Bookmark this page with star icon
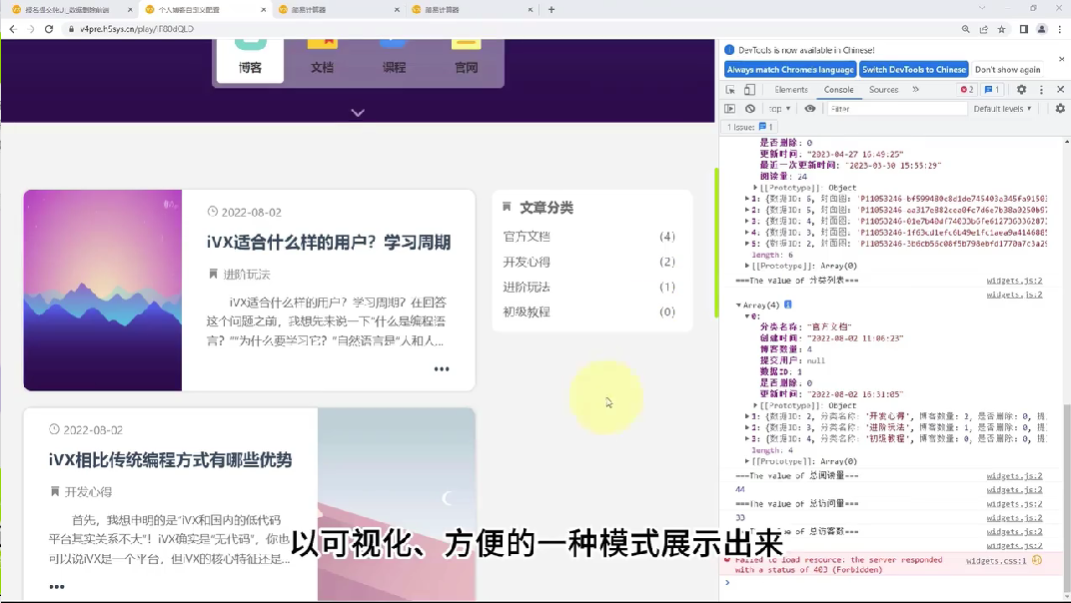 click(x=1001, y=29)
